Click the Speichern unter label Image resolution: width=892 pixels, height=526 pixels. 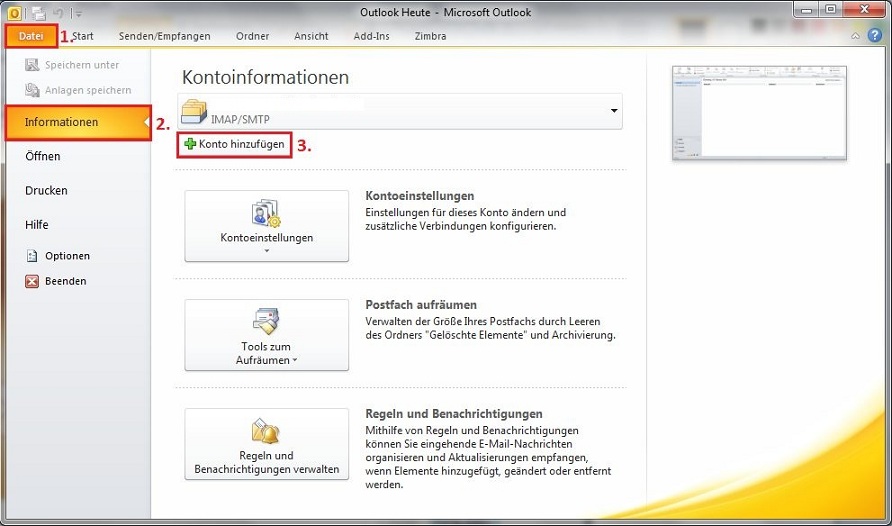tap(82, 65)
